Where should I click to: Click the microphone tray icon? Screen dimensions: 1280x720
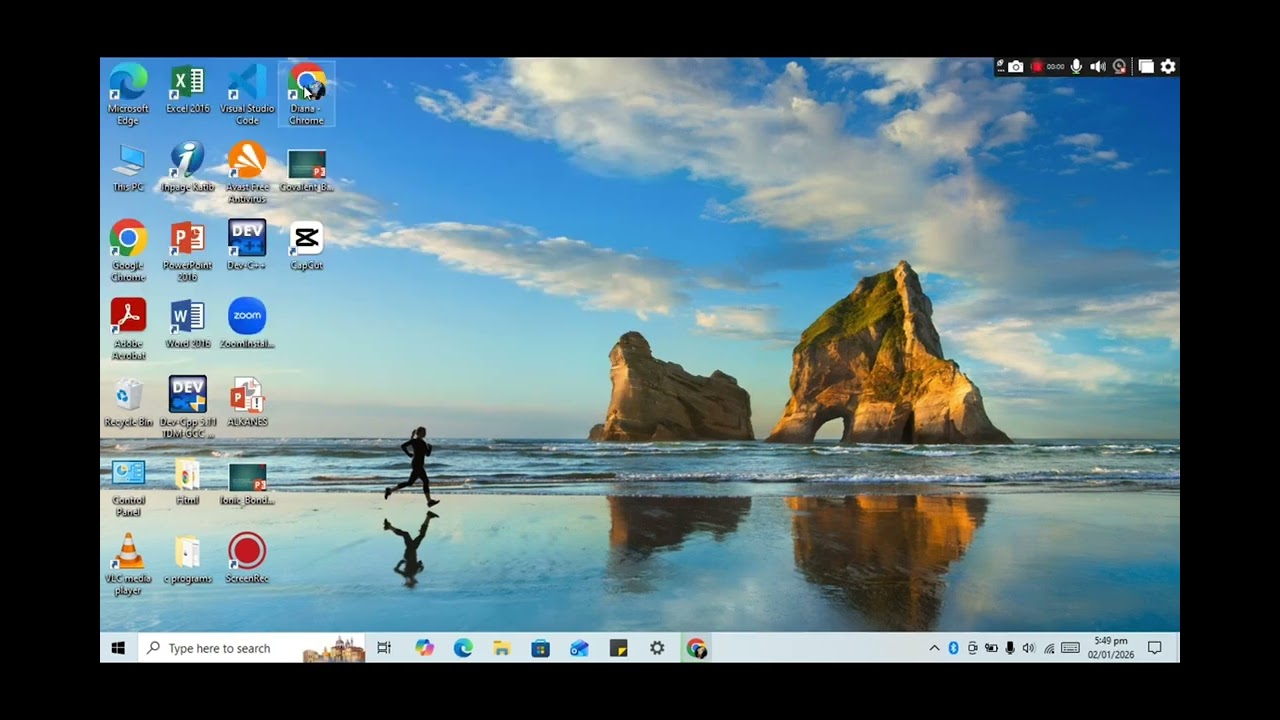[1010, 648]
